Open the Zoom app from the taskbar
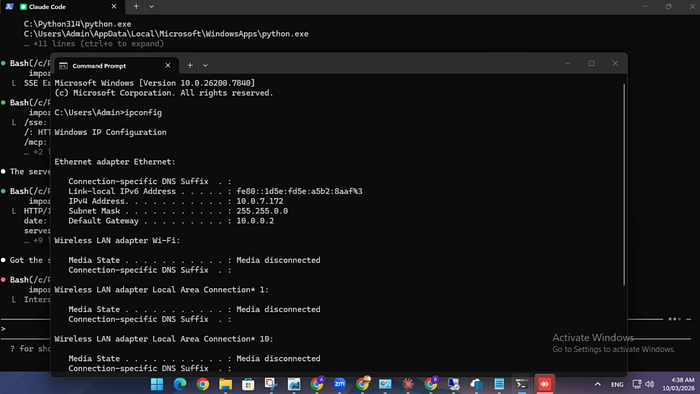Image resolution: width=700 pixels, height=394 pixels. tap(339, 384)
